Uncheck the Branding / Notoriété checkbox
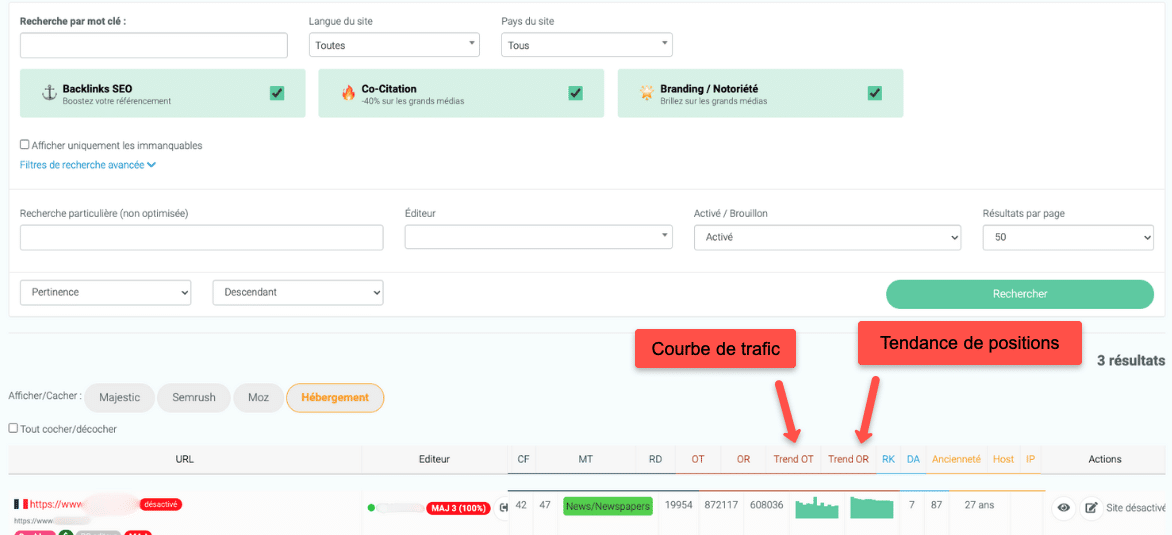 click(875, 93)
